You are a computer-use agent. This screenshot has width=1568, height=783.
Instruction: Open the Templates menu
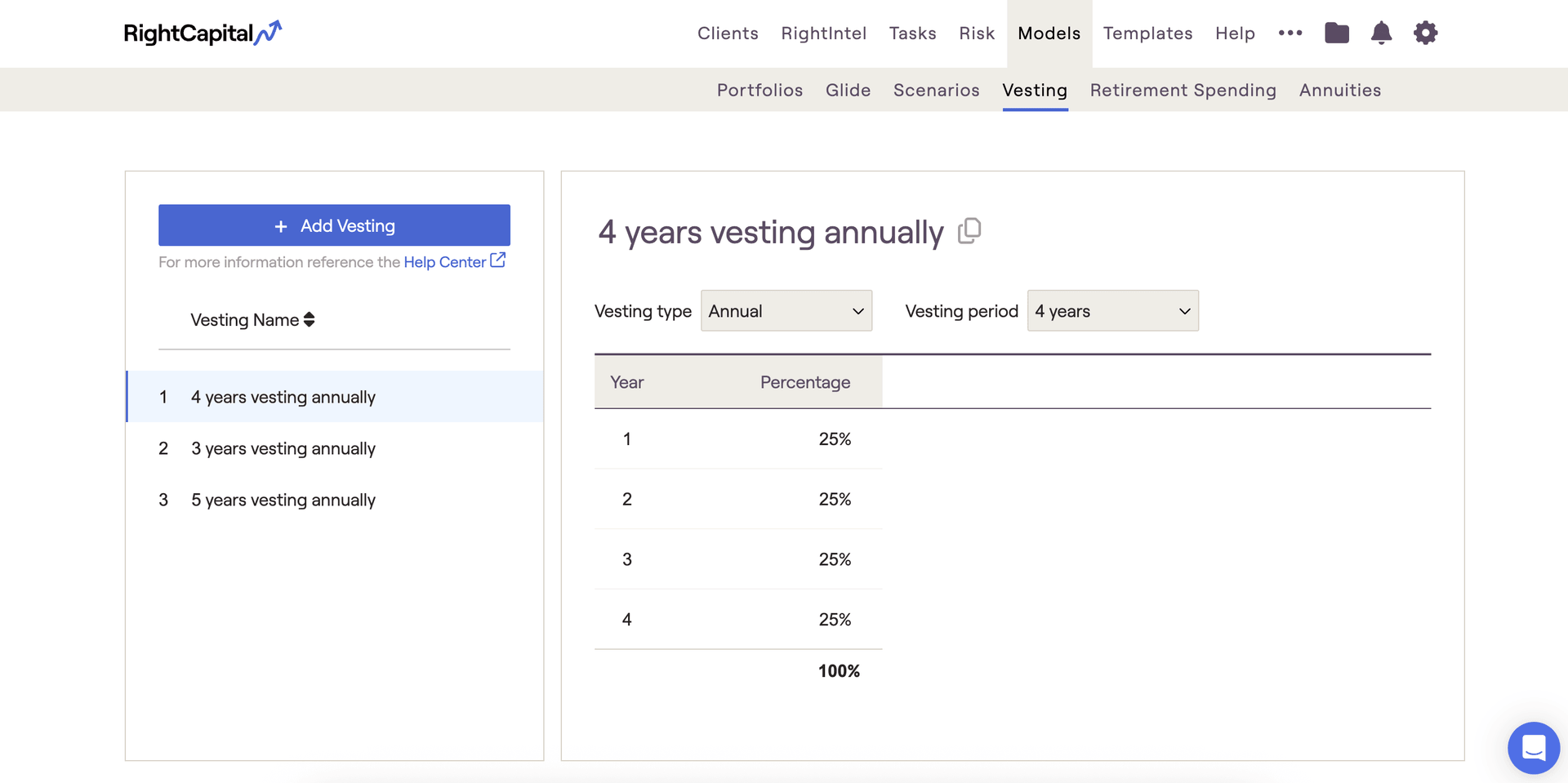(1147, 33)
